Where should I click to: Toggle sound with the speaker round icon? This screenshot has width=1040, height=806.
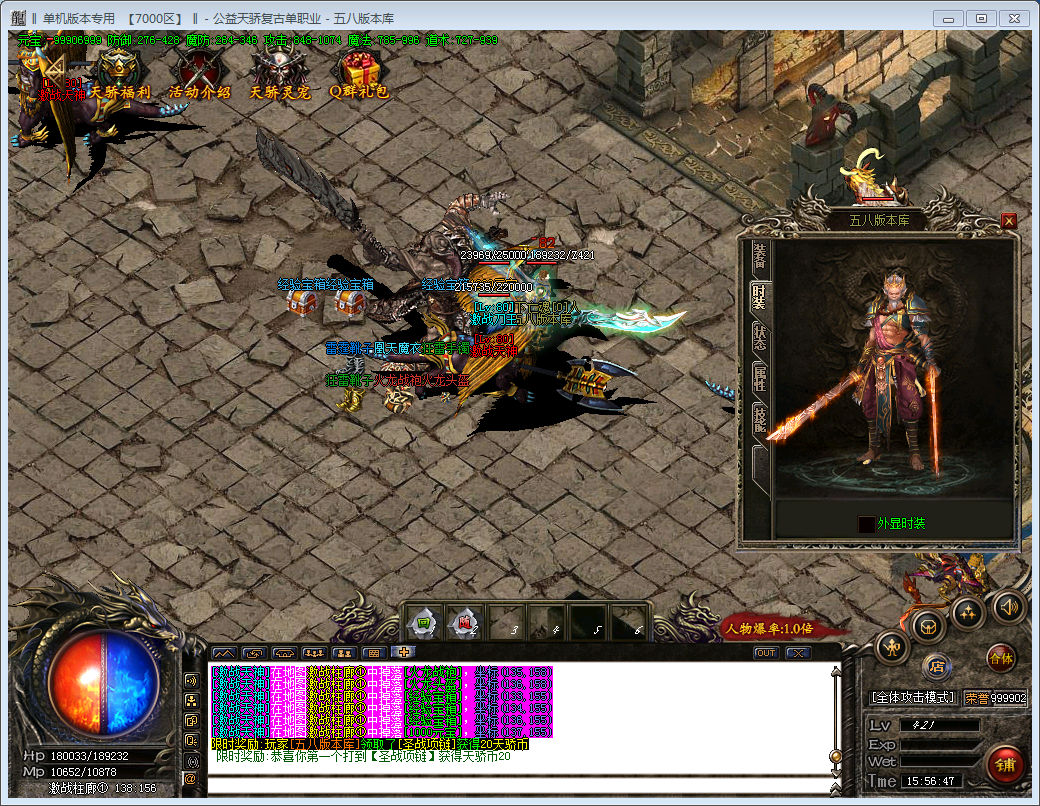click(1009, 607)
